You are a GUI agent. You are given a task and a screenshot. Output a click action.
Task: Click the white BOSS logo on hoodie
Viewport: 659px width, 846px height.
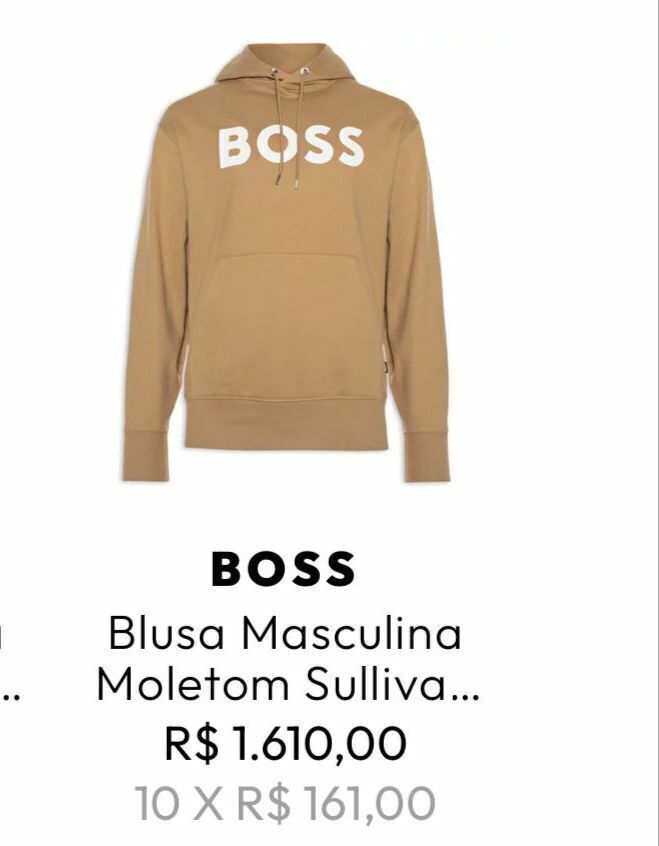[x=290, y=146]
